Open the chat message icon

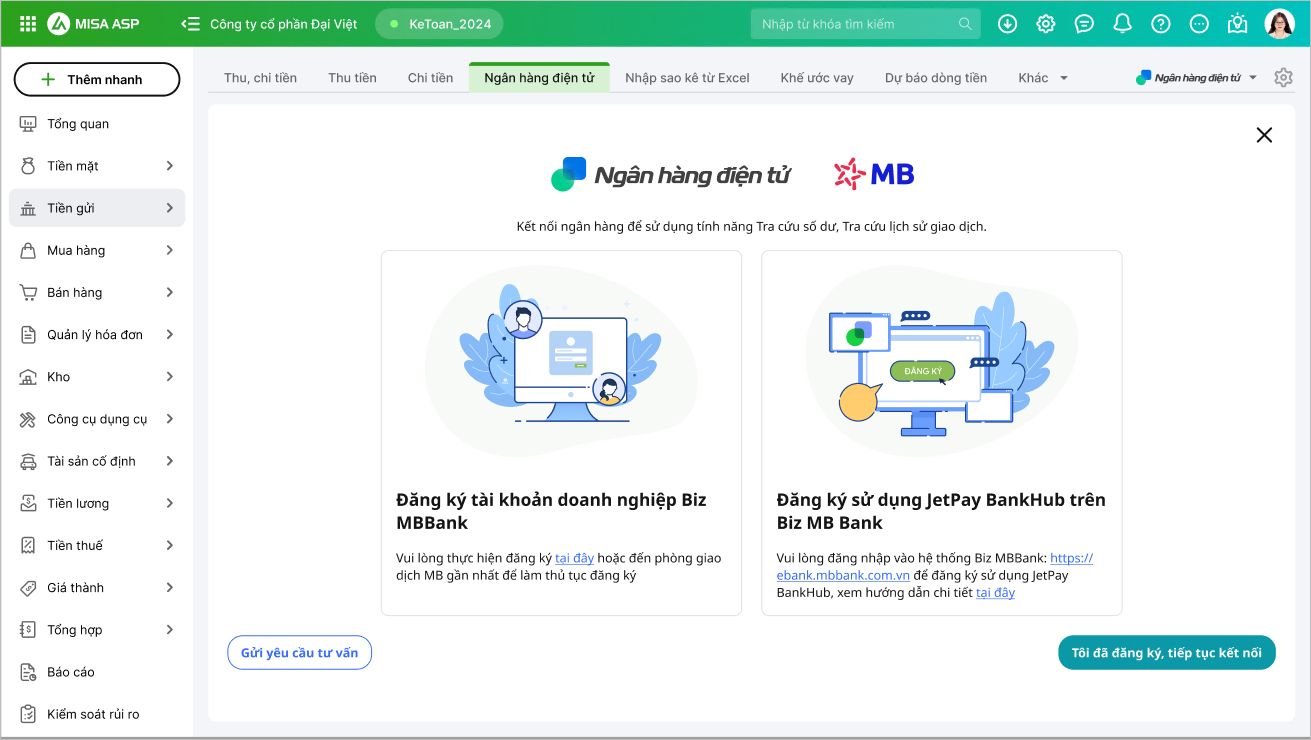tap(1084, 24)
